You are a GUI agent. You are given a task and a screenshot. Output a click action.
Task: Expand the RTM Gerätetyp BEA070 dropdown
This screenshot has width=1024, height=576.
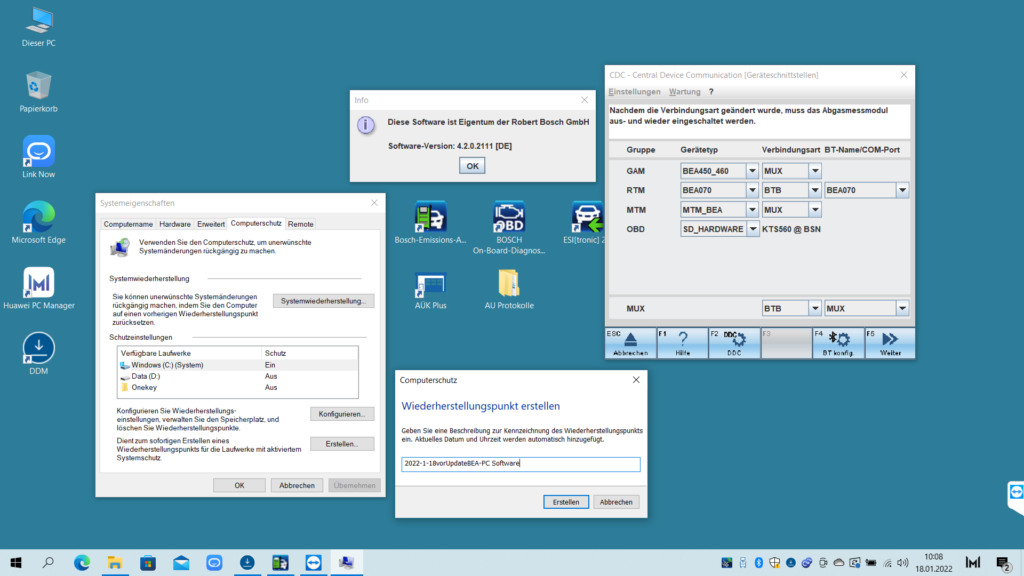[752, 190]
